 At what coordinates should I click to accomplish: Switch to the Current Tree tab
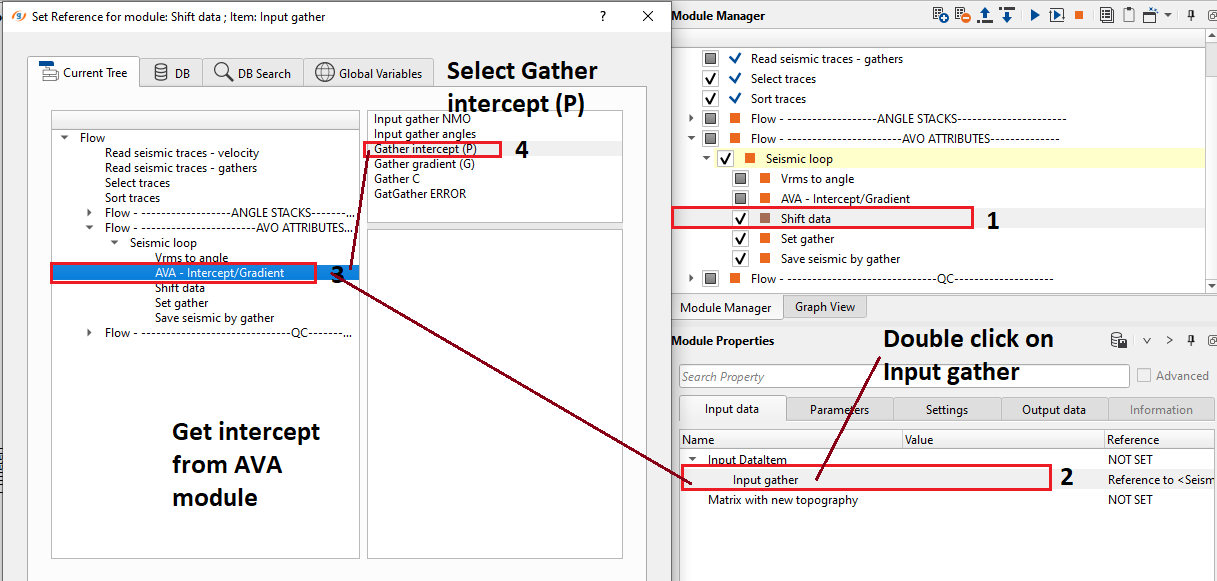83,72
